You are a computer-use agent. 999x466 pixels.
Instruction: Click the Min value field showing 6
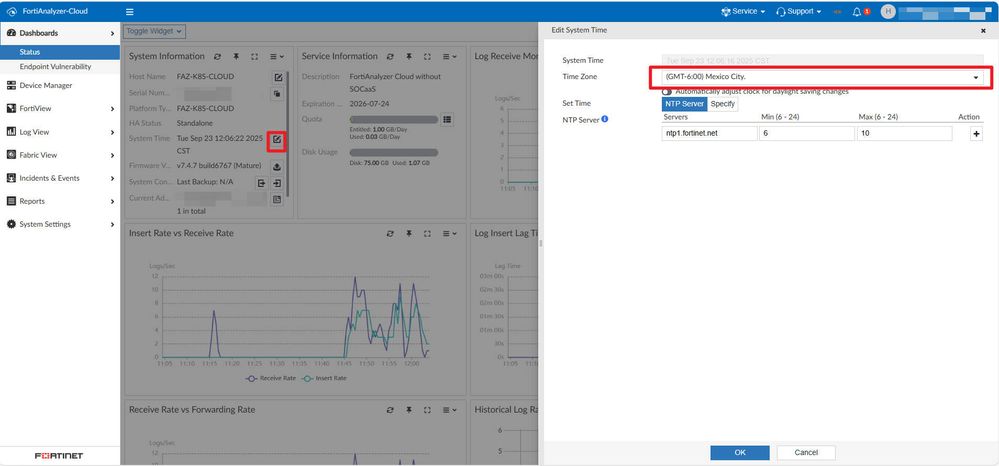coord(807,133)
